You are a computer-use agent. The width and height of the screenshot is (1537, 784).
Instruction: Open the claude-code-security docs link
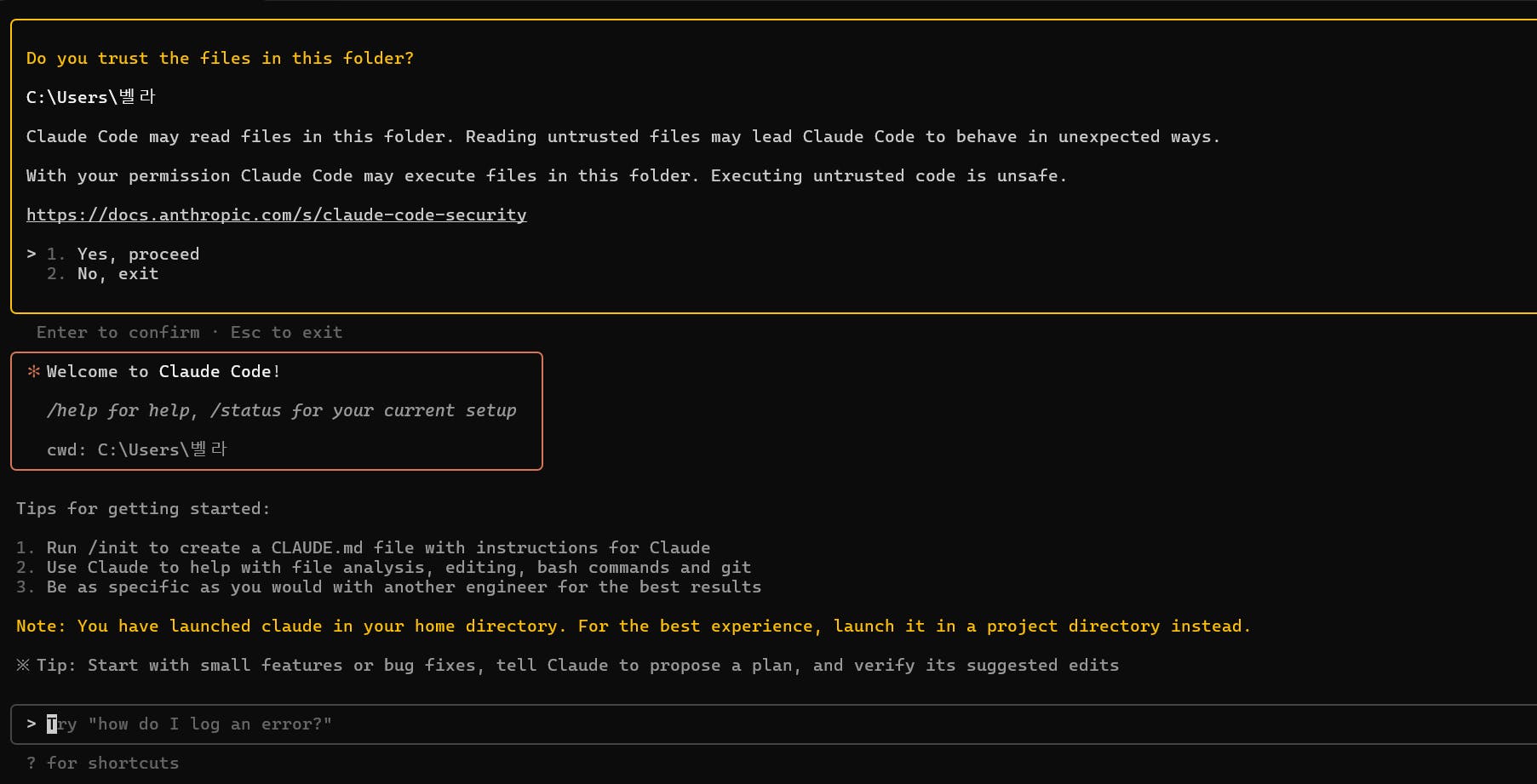point(277,215)
